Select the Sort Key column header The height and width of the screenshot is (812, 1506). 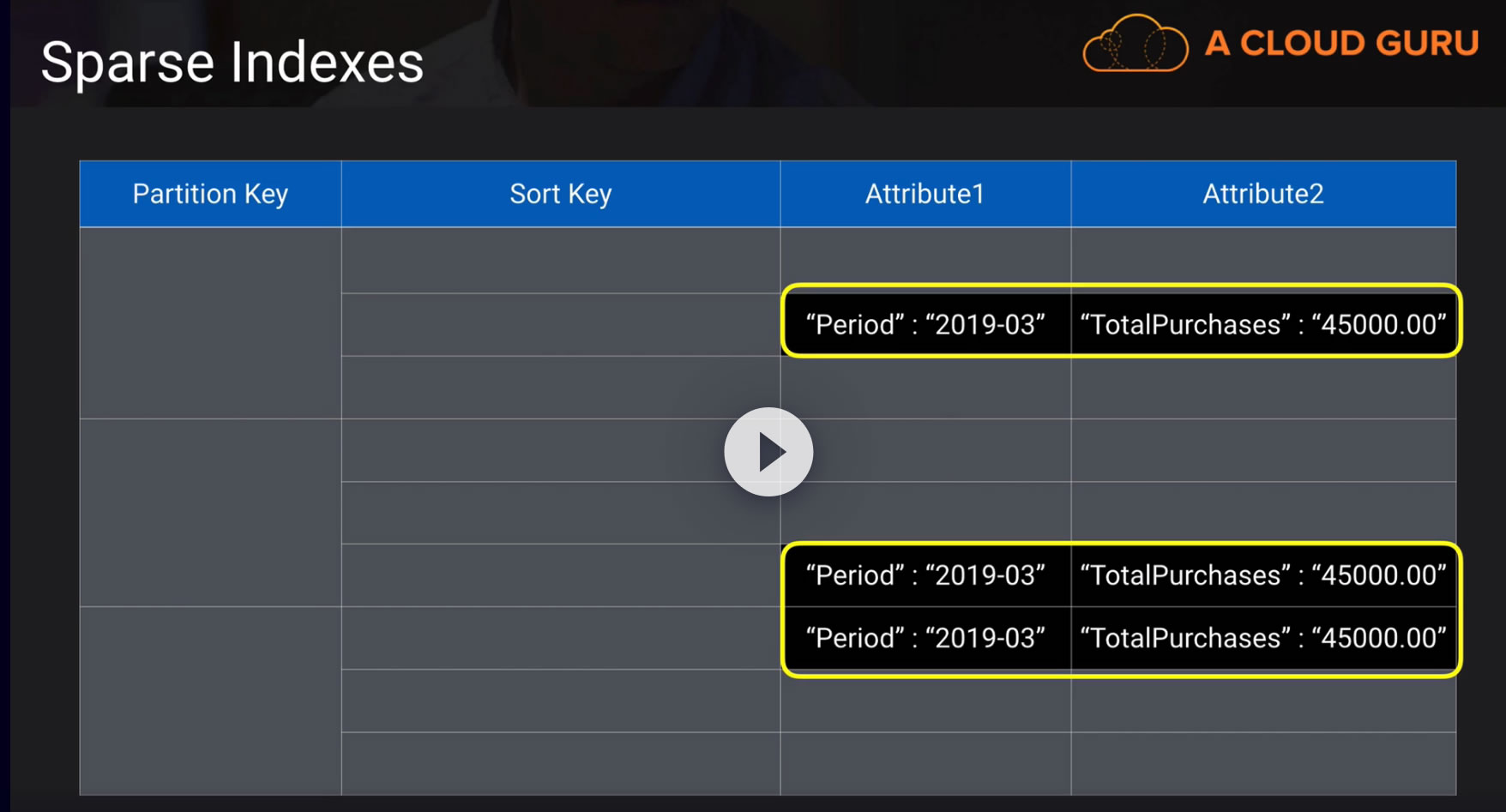560,194
